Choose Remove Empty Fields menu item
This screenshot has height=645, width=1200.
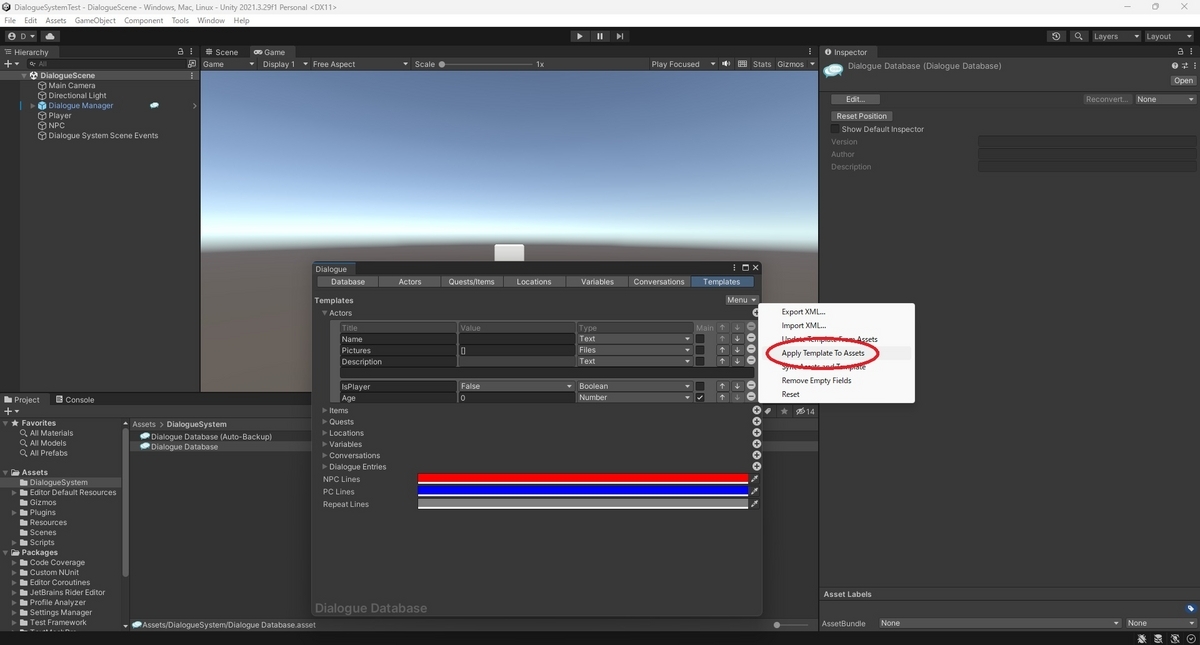(817, 380)
